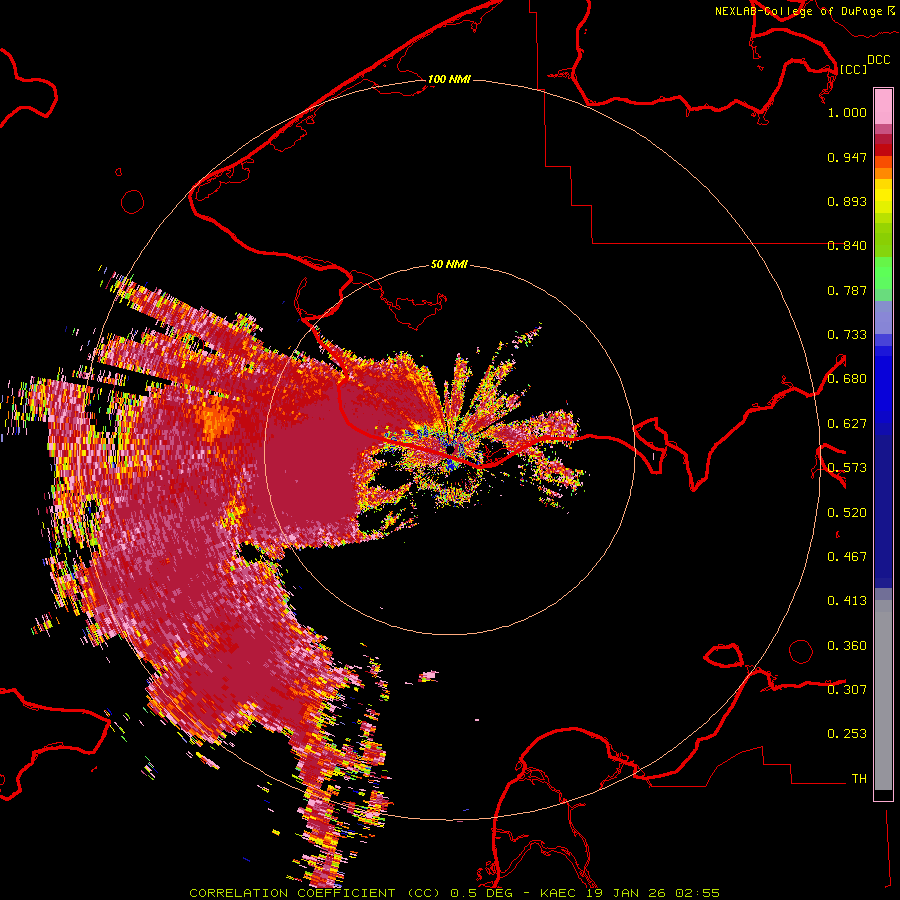This screenshot has height=900, width=900.
Task: Click the 0.467 color scale label
Action: 847,557
